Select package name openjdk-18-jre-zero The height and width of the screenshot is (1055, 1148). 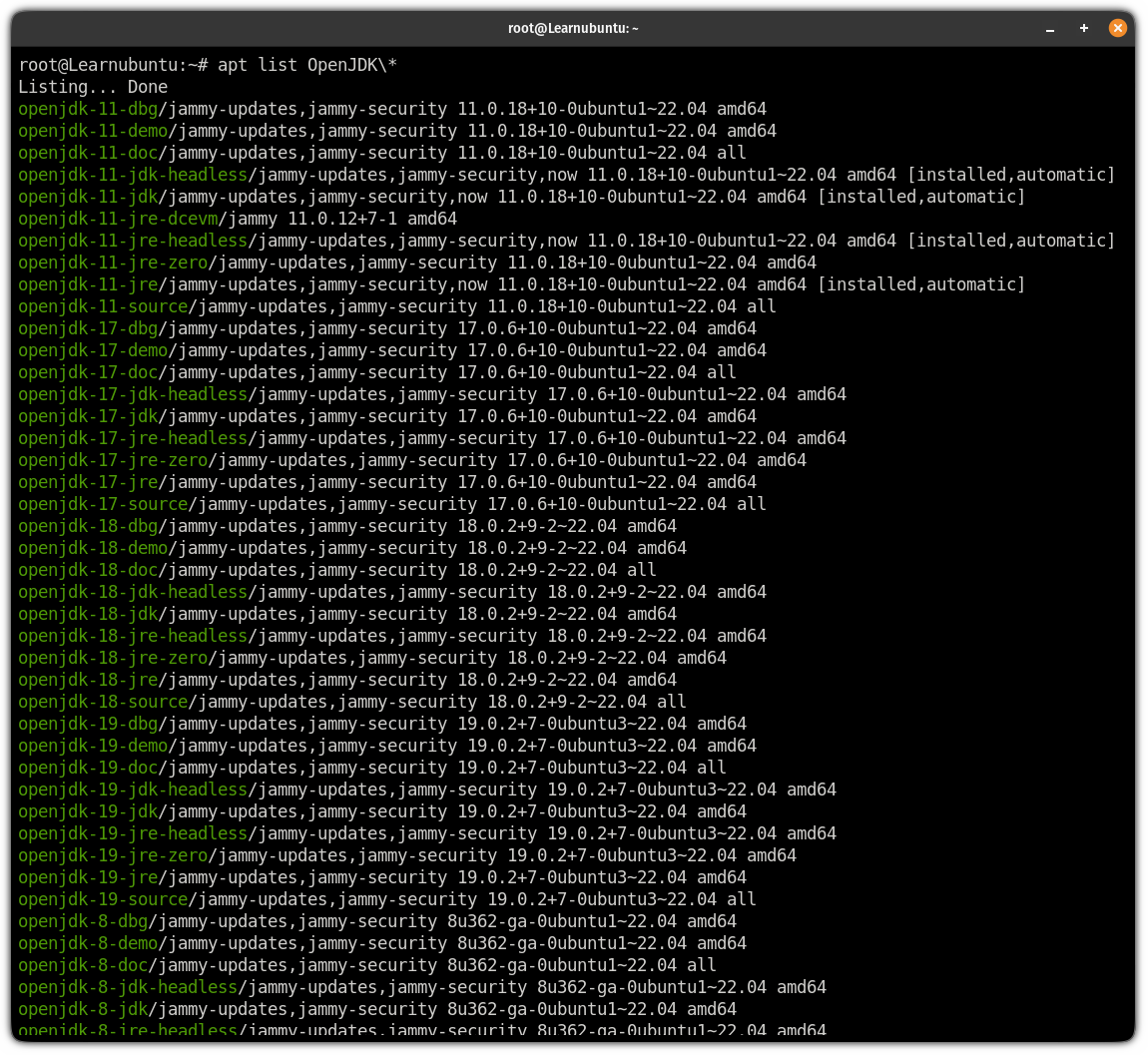coord(113,658)
